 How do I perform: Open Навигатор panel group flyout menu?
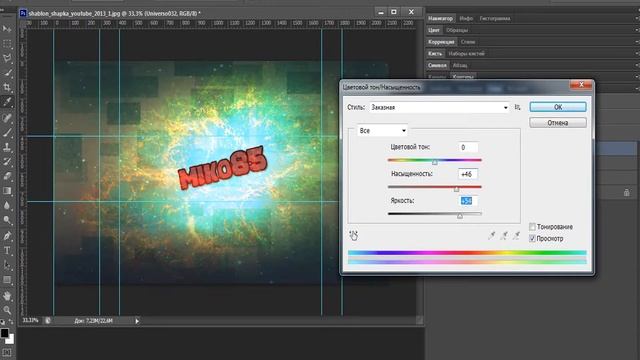pos(637,19)
